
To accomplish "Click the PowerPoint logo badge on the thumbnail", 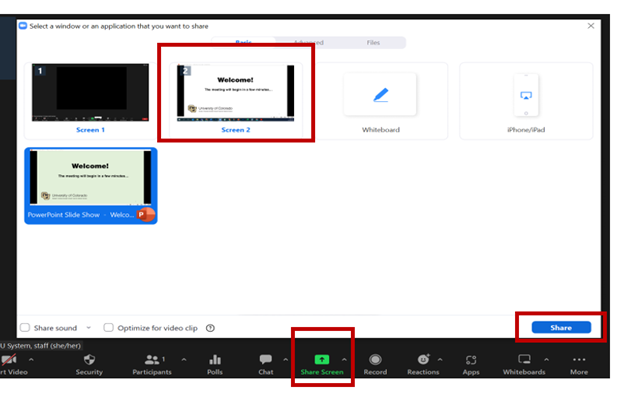I will point(145,214).
